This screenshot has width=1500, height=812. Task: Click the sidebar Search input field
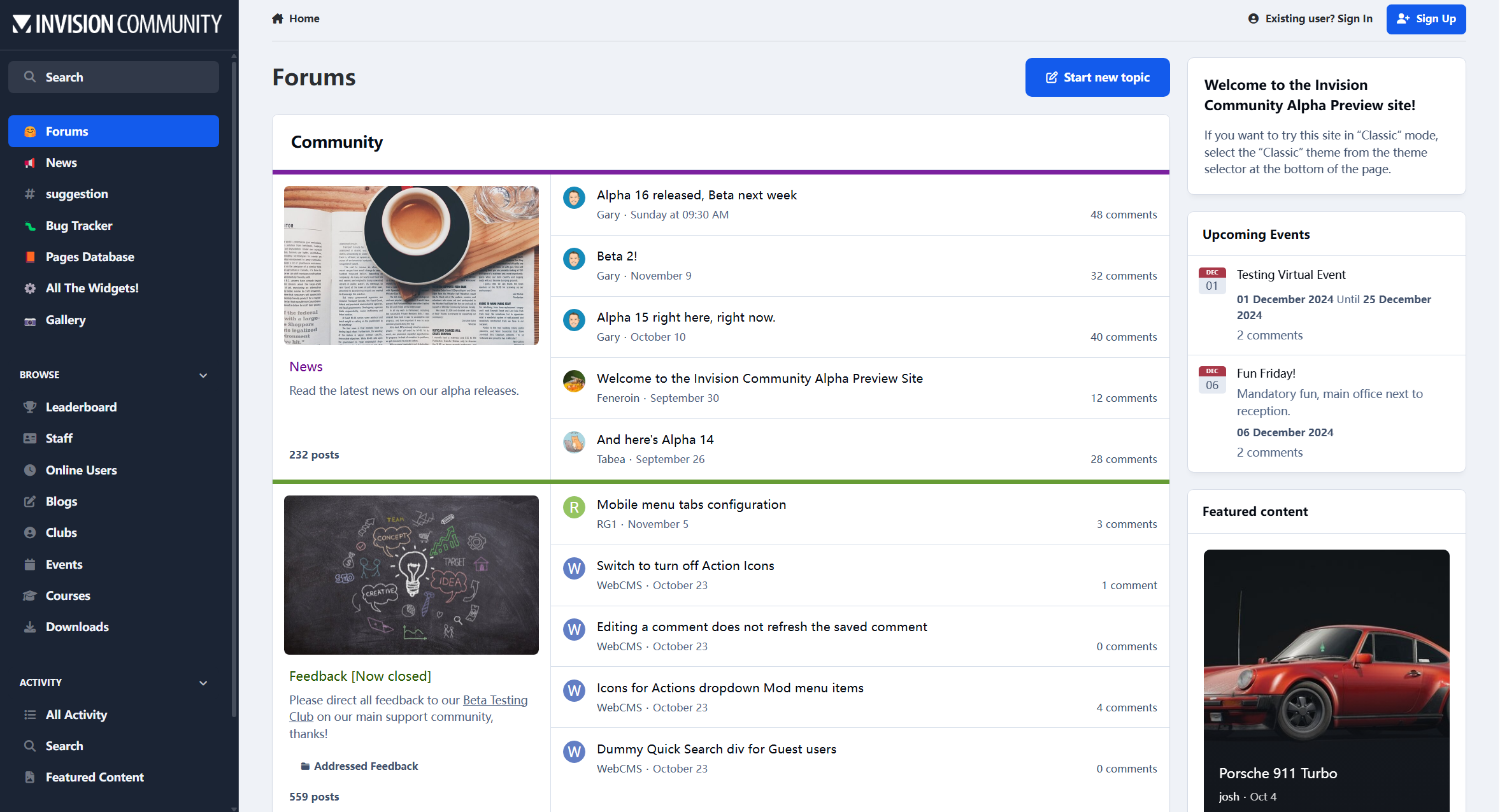coord(113,77)
